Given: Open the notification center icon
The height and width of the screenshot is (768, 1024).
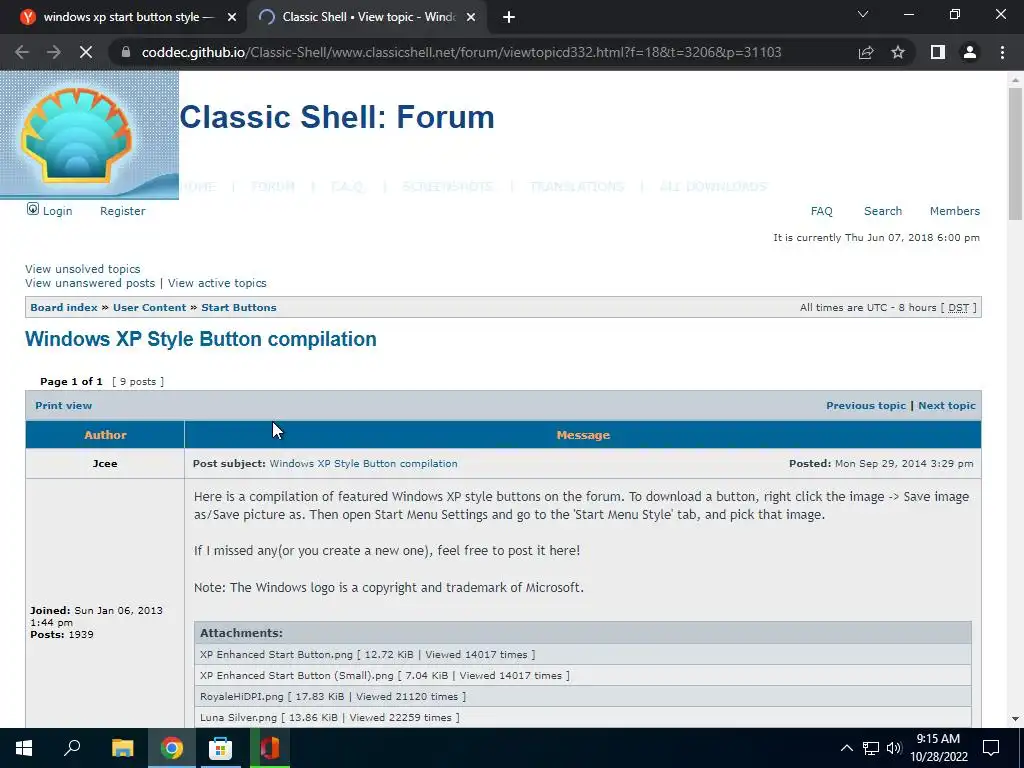Looking at the screenshot, I should point(991,748).
